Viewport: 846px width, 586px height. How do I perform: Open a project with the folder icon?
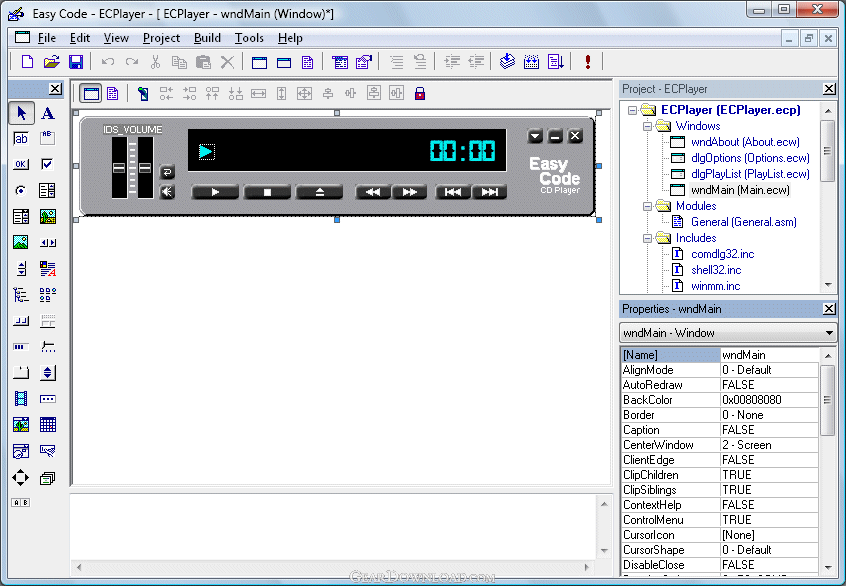click(x=51, y=62)
